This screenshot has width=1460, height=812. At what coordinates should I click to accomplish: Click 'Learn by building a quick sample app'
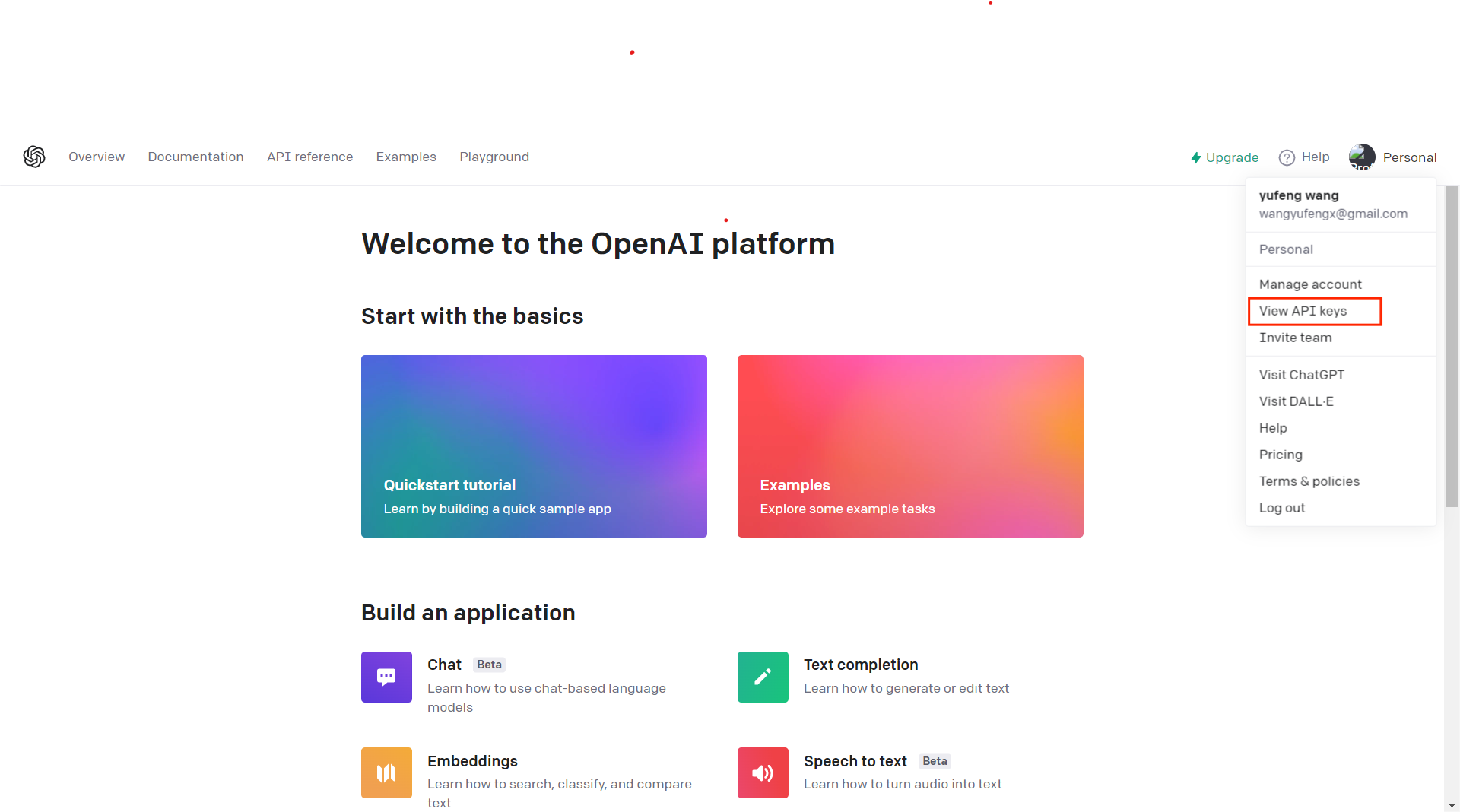pos(497,509)
